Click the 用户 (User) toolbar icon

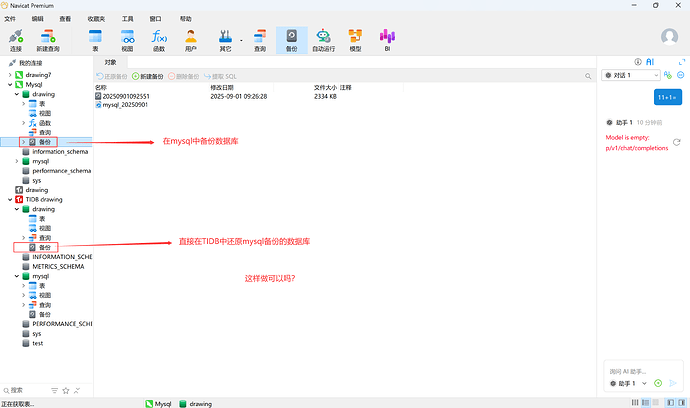coord(191,40)
